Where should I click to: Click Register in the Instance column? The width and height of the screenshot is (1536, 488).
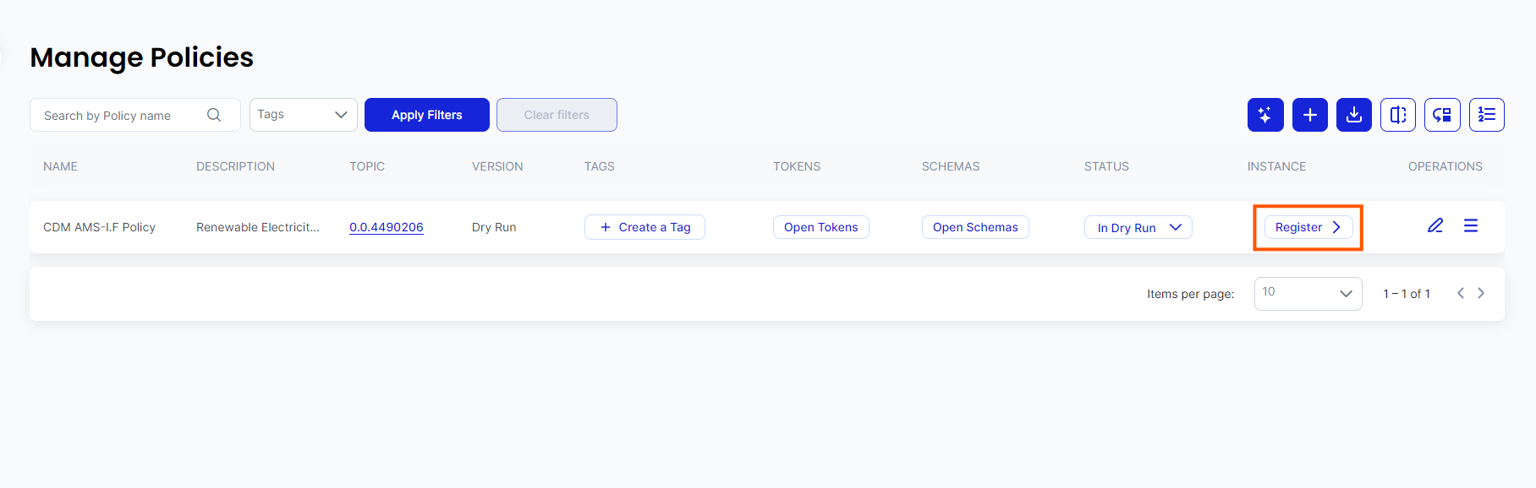pyautogui.click(x=1308, y=227)
